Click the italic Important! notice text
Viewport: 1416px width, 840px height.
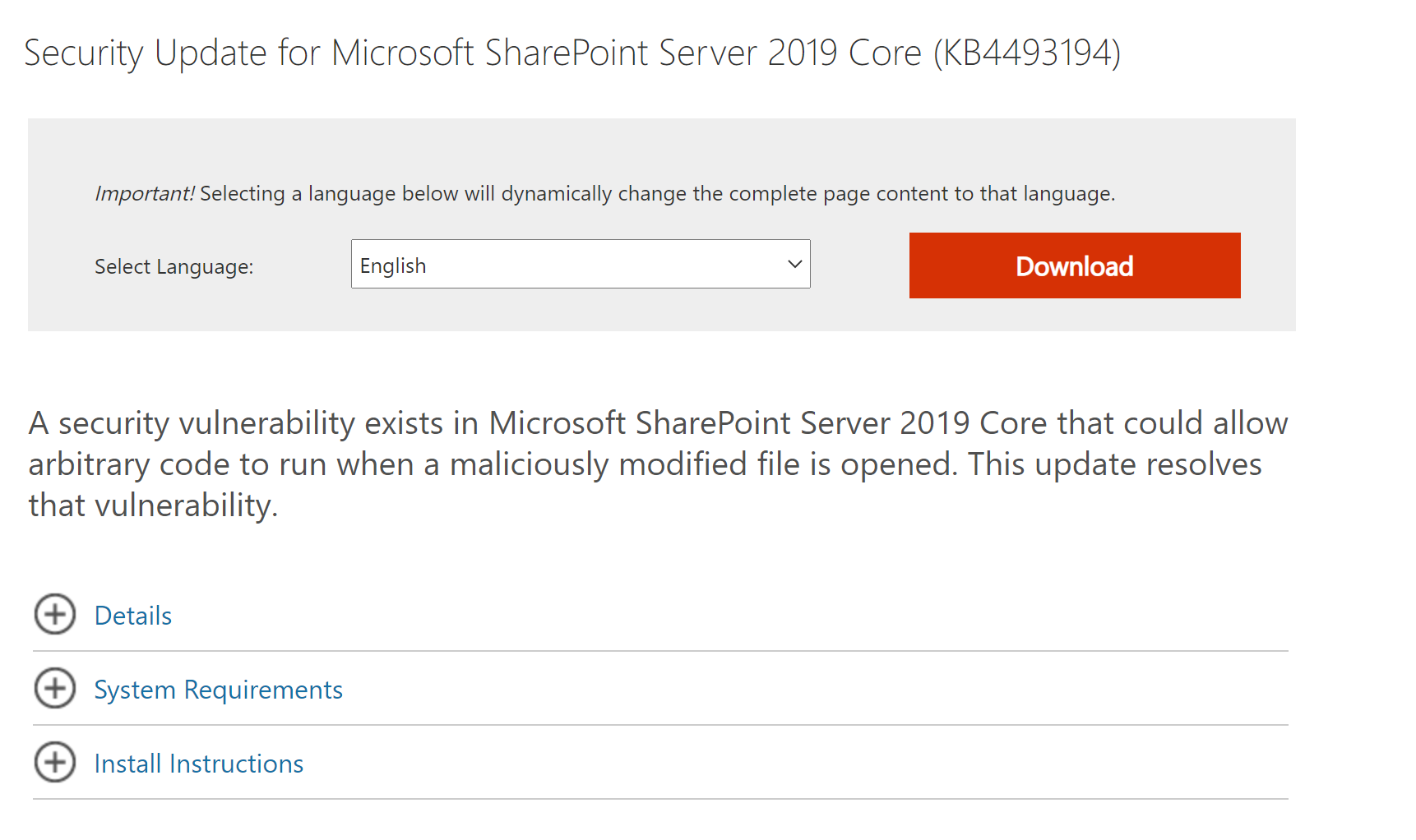pos(145,193)
